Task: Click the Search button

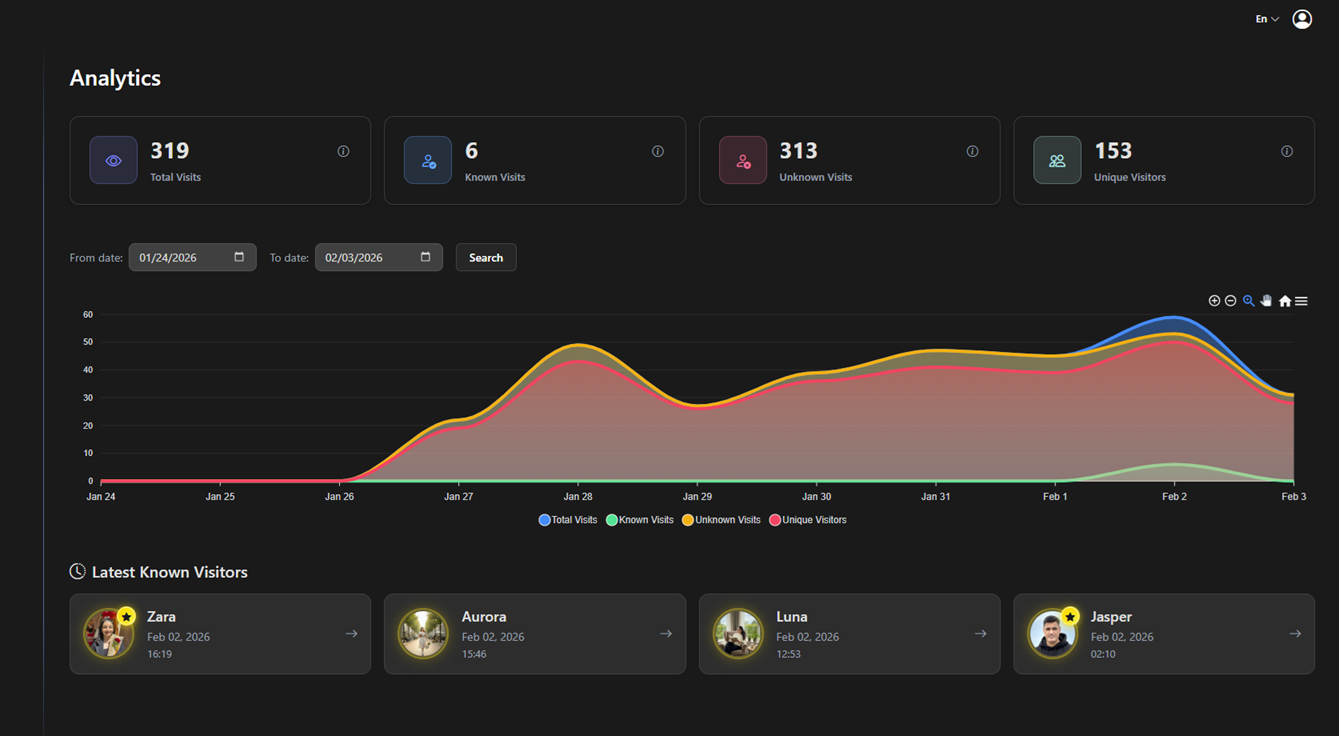Action: (x=485, y=257)
